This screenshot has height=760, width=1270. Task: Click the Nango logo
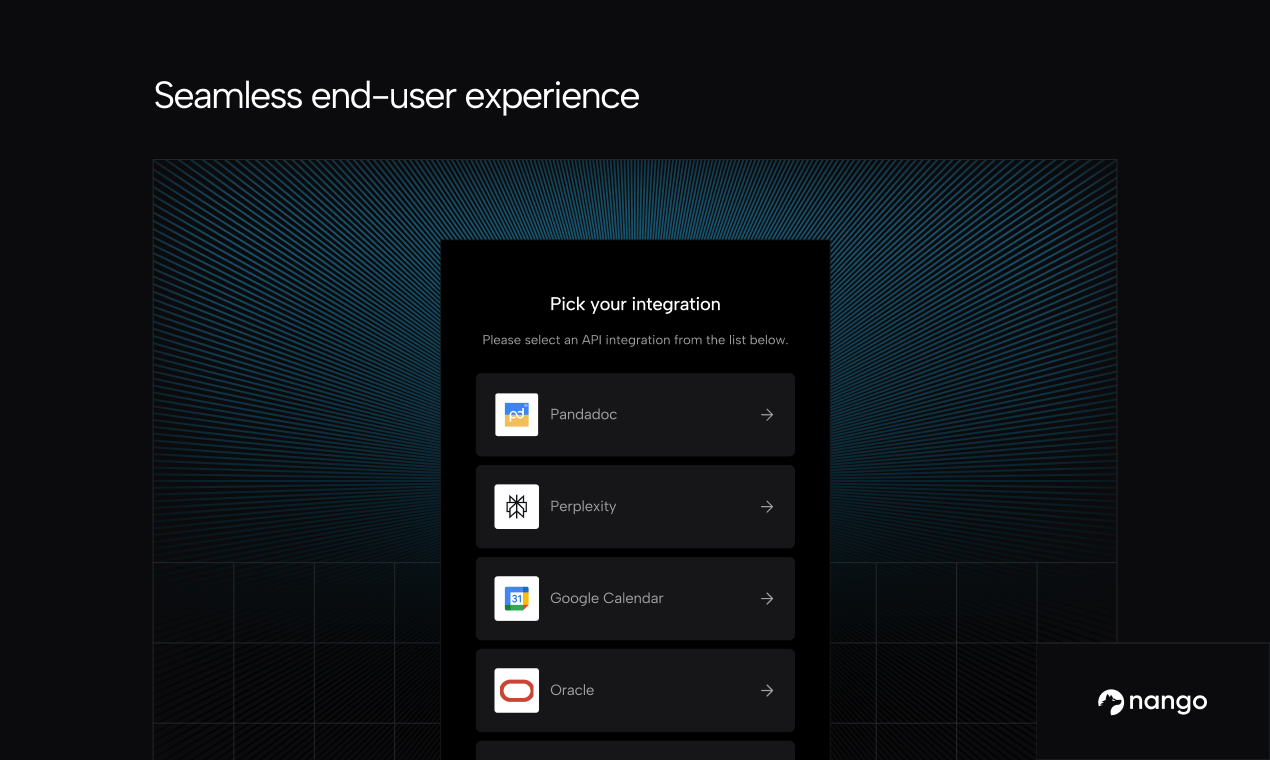1152,702
